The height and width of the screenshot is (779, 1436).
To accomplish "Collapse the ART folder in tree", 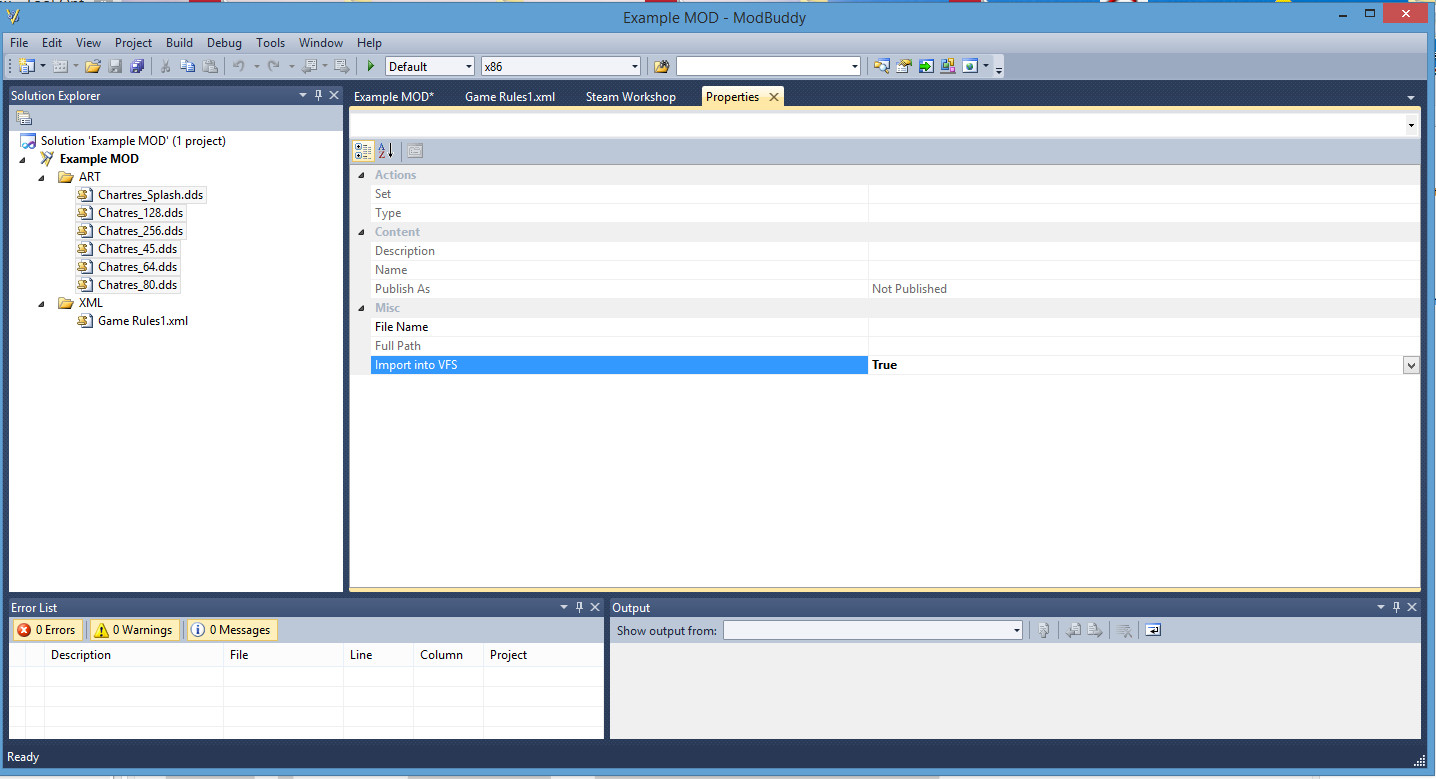I will click(41, 177).
